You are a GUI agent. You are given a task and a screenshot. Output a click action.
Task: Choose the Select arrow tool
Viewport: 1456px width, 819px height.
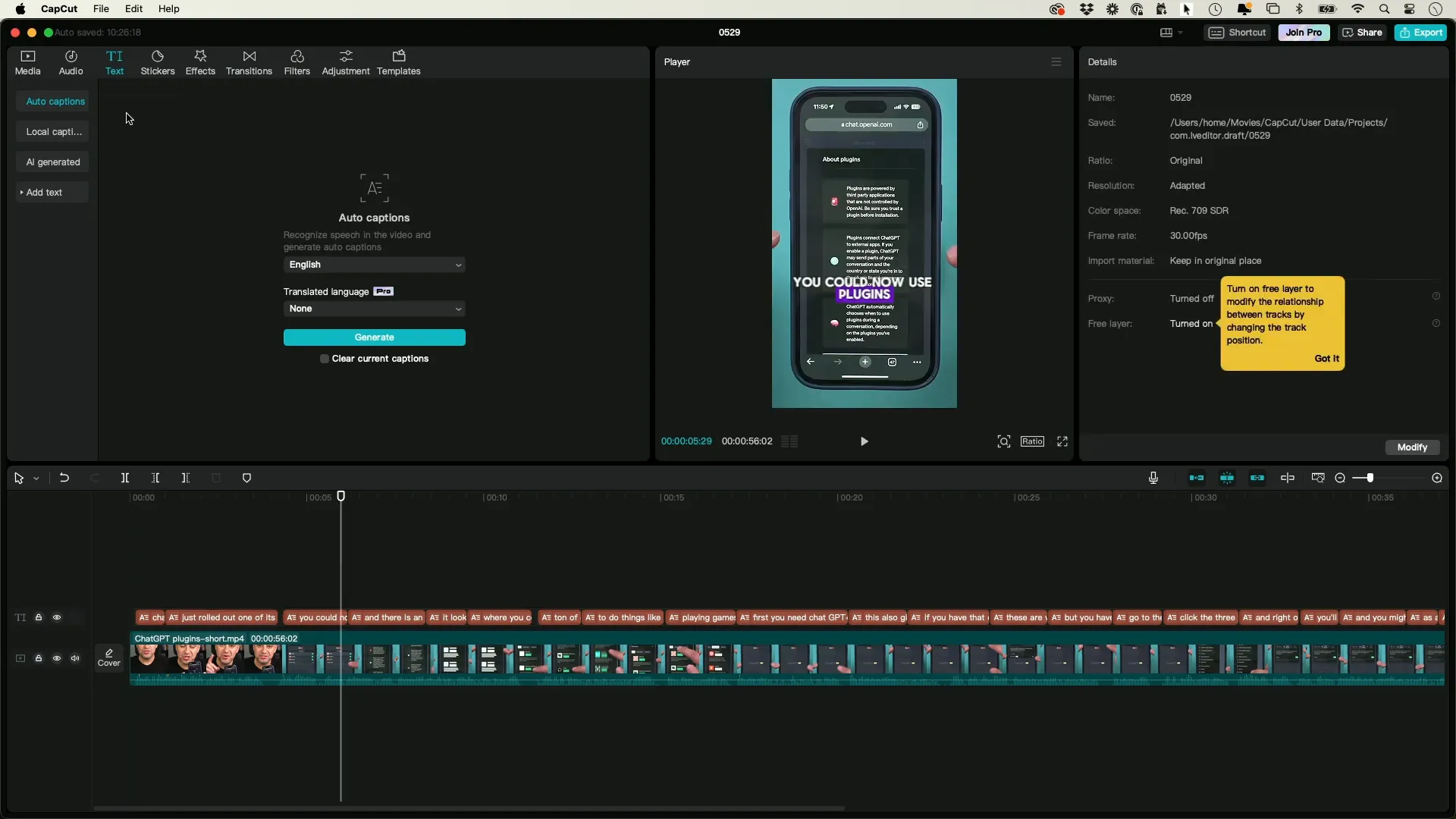tap(19, 479)
